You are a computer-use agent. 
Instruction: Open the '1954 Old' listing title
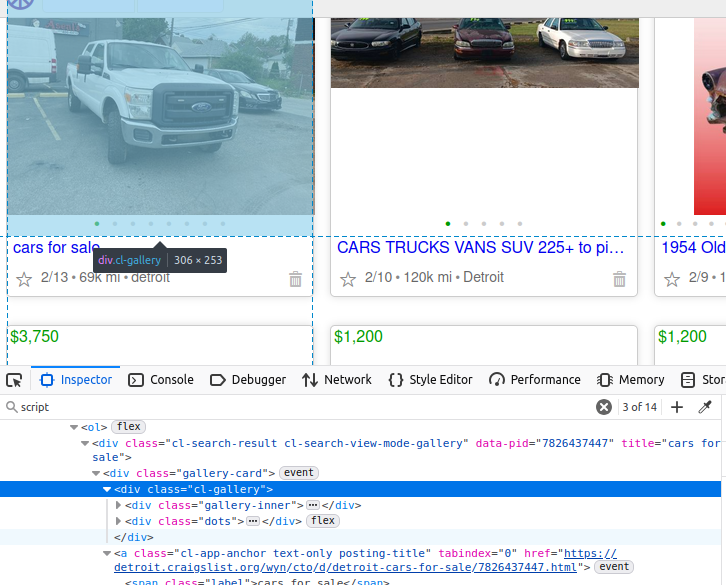(x=693, y=248)
